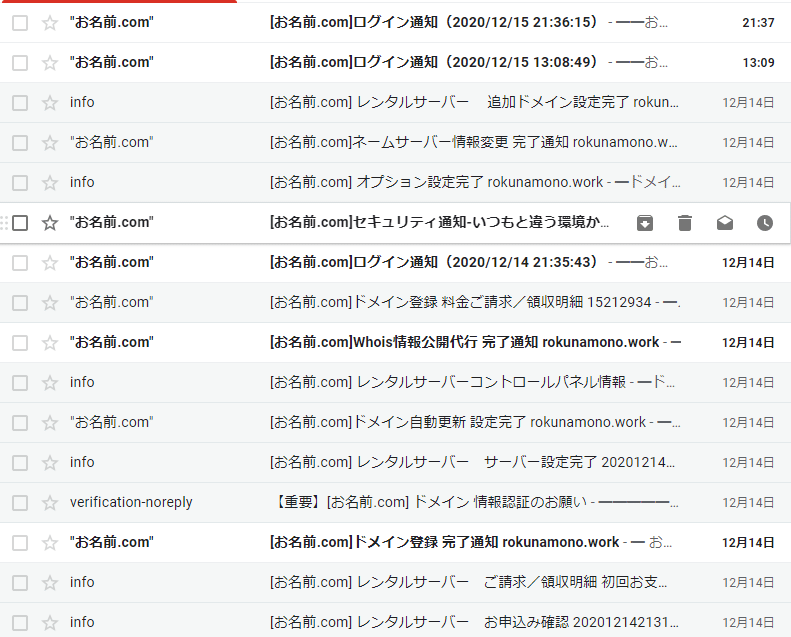Star the お申込み確認 email

[x=49, y=623]
